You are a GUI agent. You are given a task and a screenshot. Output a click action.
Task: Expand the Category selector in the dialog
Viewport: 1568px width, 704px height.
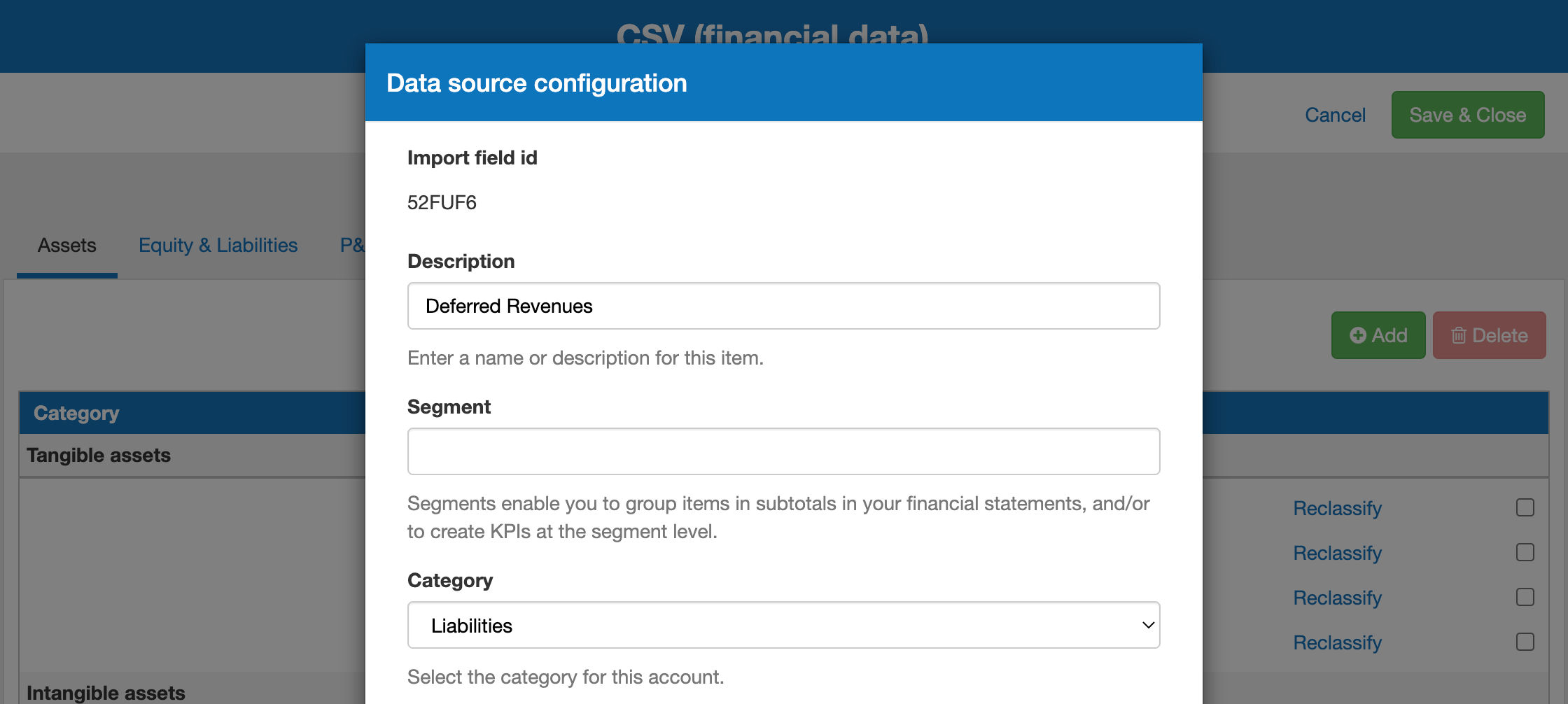click(x=783, y=624)
